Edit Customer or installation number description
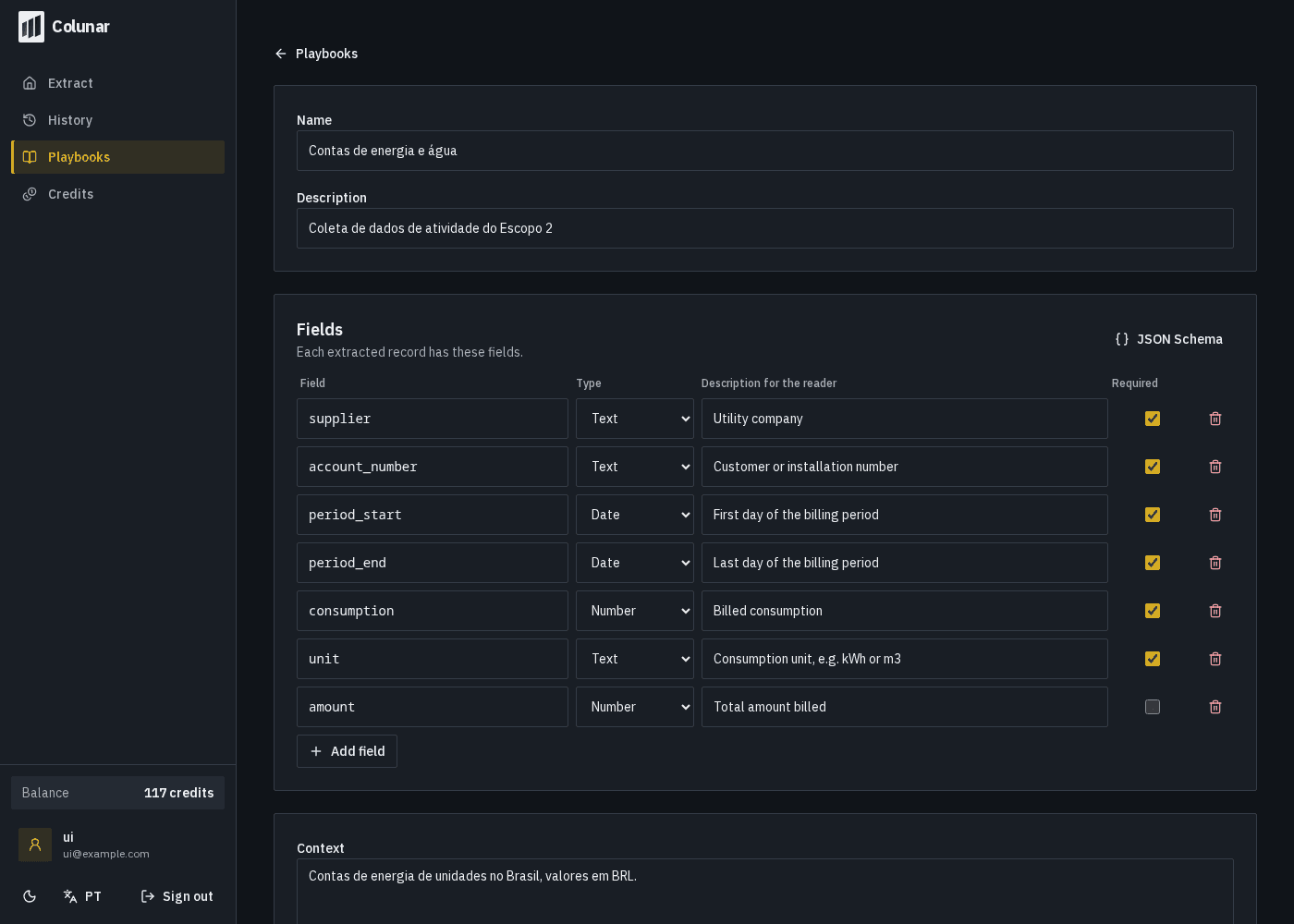This screenshot has width=1294, height=924. pyautogui.click(x=905, y=467)
